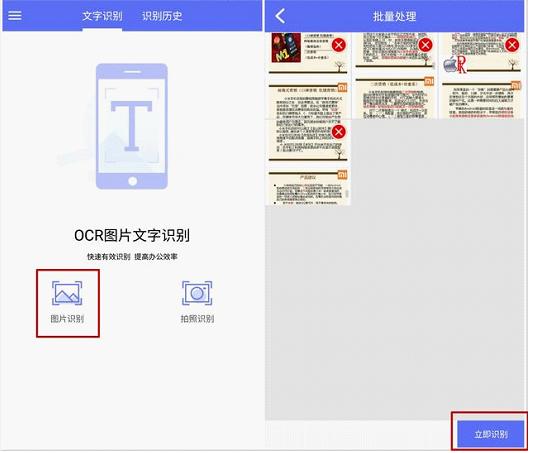Remove the fourth thumbnail in second row
Viewport: 535px width, 453px height.
click(x=339, y=132)
